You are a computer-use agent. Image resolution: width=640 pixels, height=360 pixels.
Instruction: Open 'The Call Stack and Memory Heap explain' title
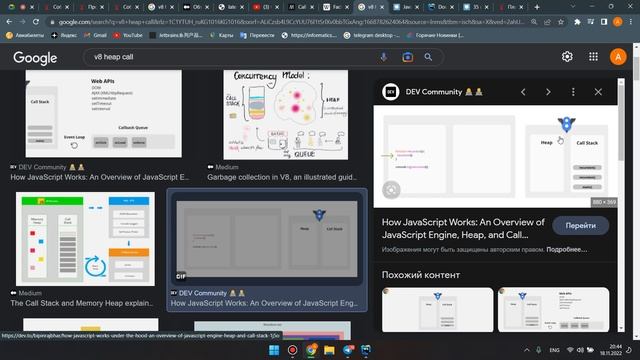(82, 303)
